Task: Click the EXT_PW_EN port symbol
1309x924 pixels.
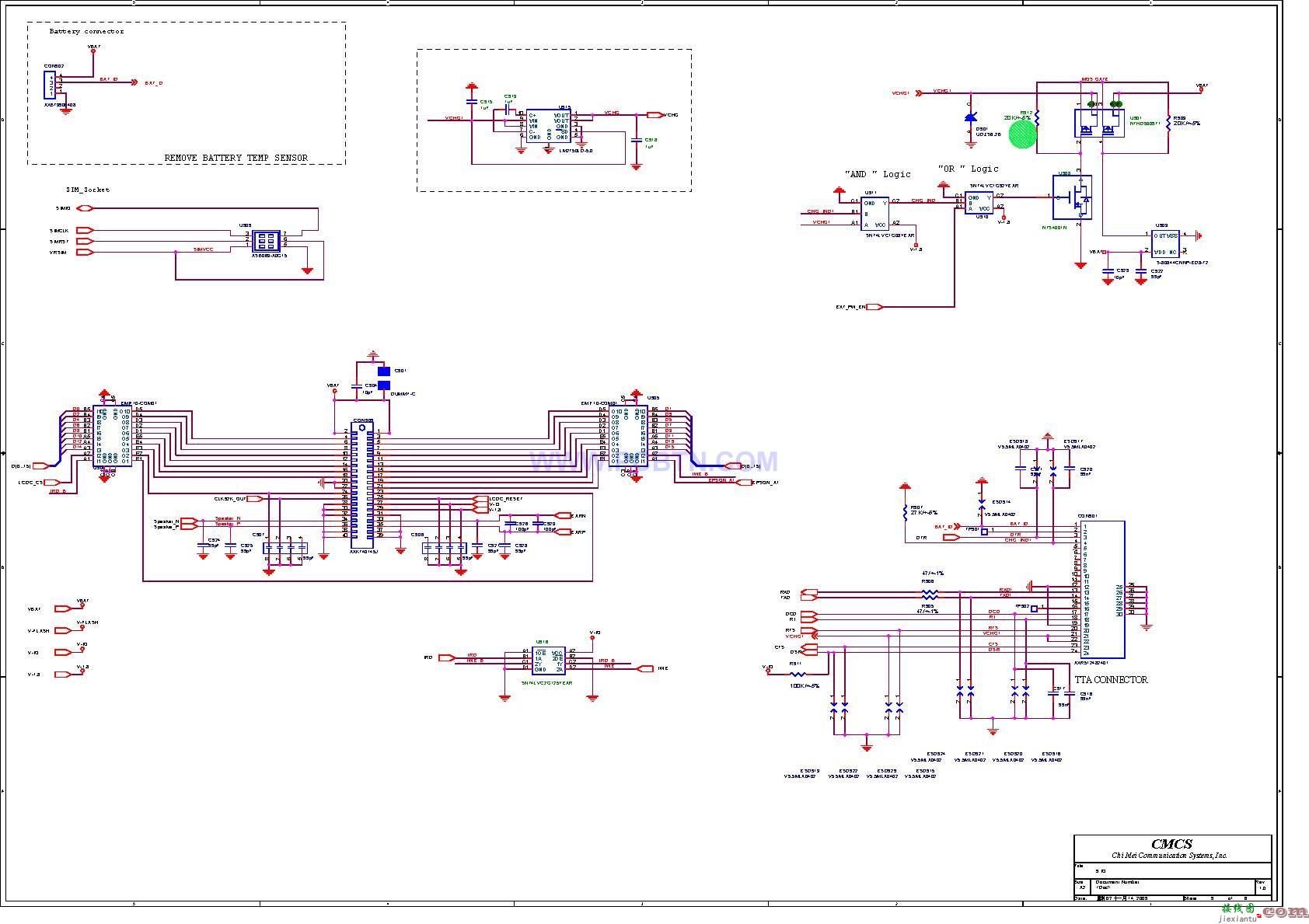Action: click(x=874, y=307)
